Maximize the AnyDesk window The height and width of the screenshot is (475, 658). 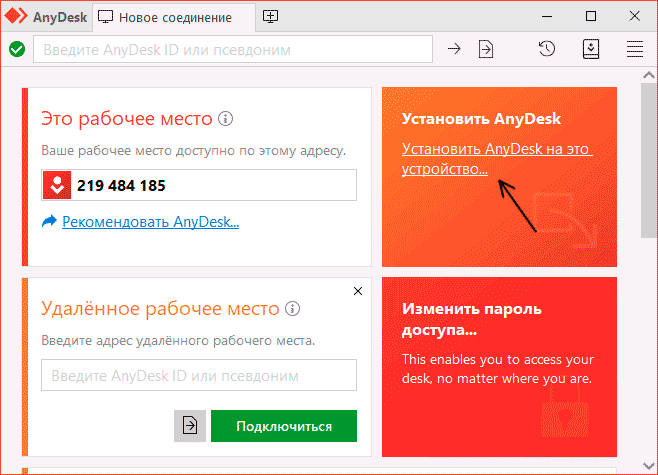point(591,16)
